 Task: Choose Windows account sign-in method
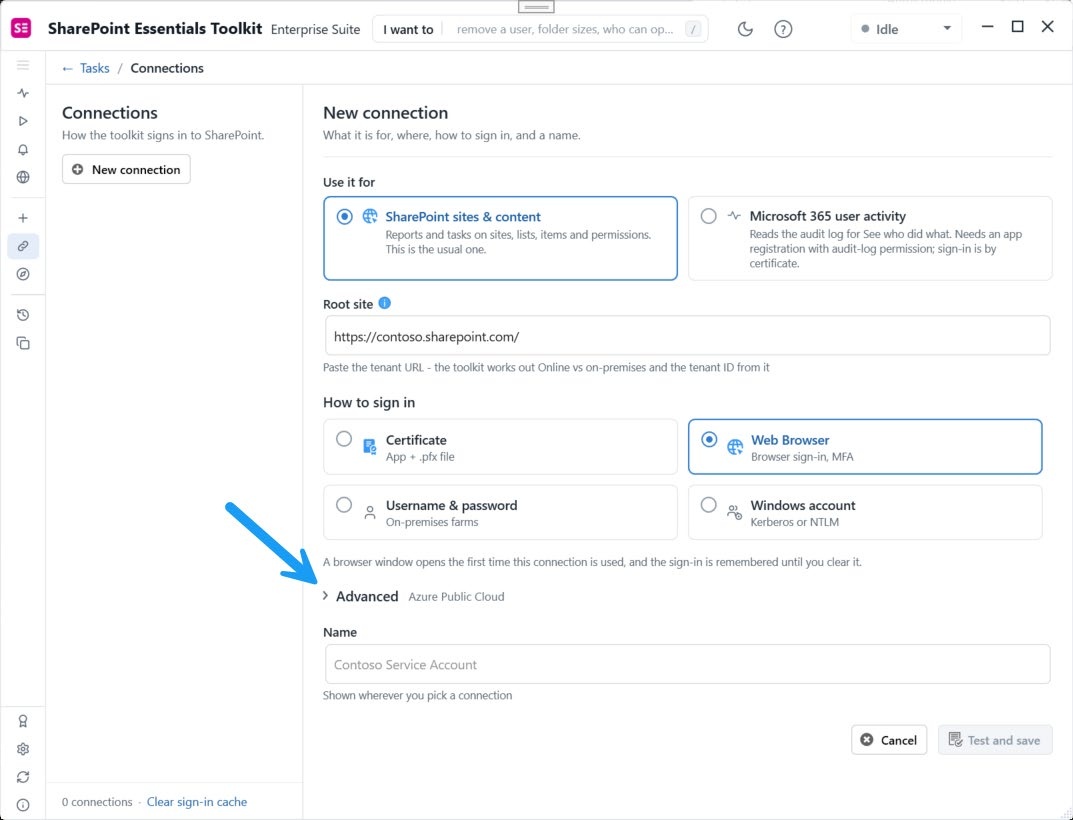865,513
